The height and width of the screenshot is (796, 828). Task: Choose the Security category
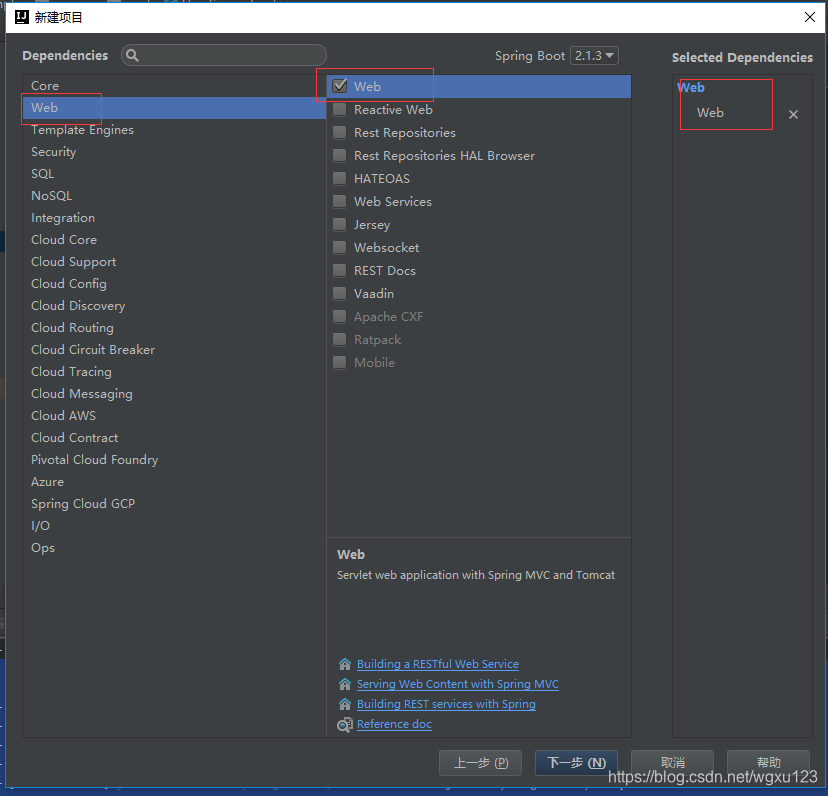coord(174,152)
